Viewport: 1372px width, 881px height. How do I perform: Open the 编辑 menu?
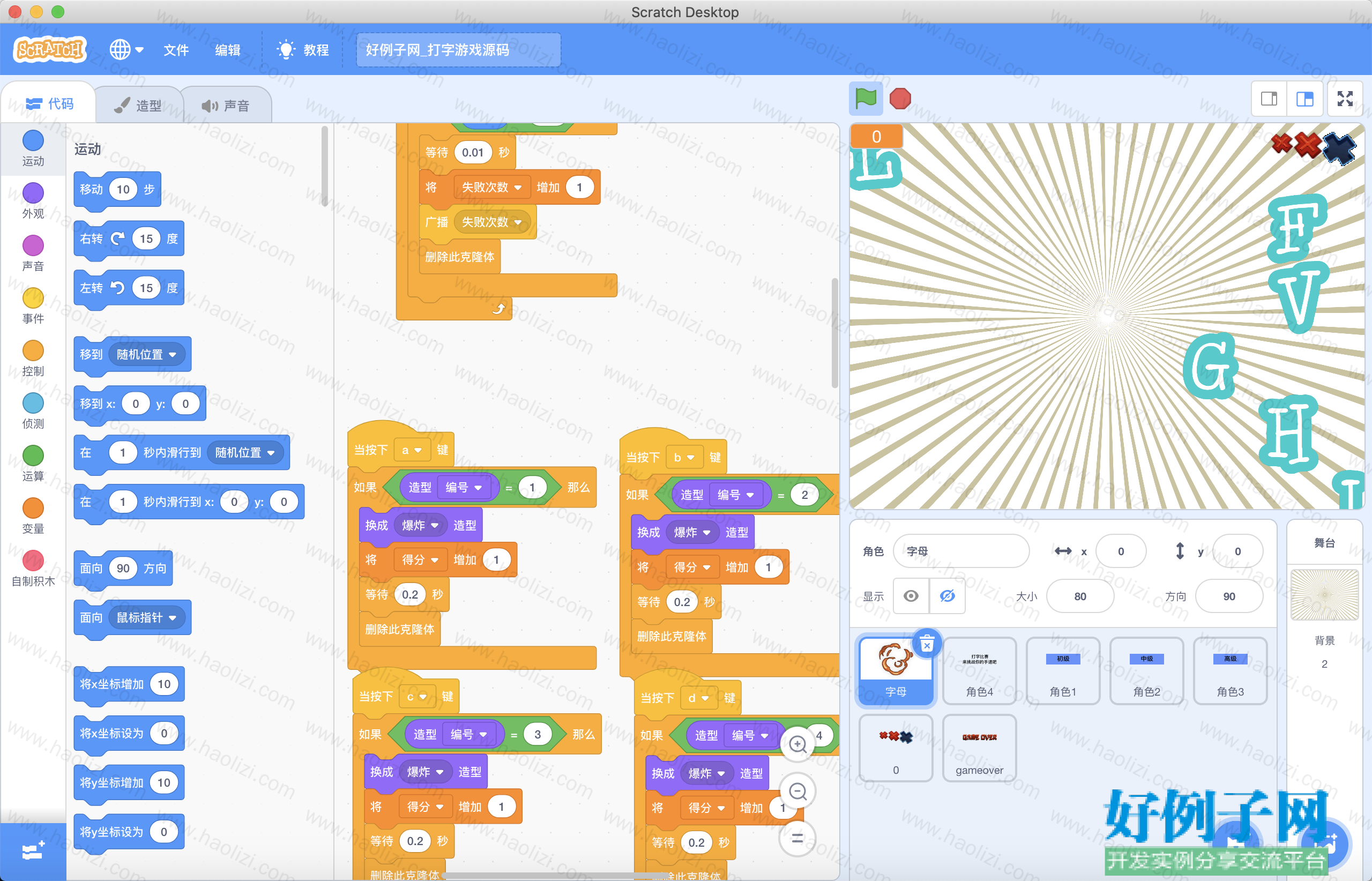(x=227, y=50)
